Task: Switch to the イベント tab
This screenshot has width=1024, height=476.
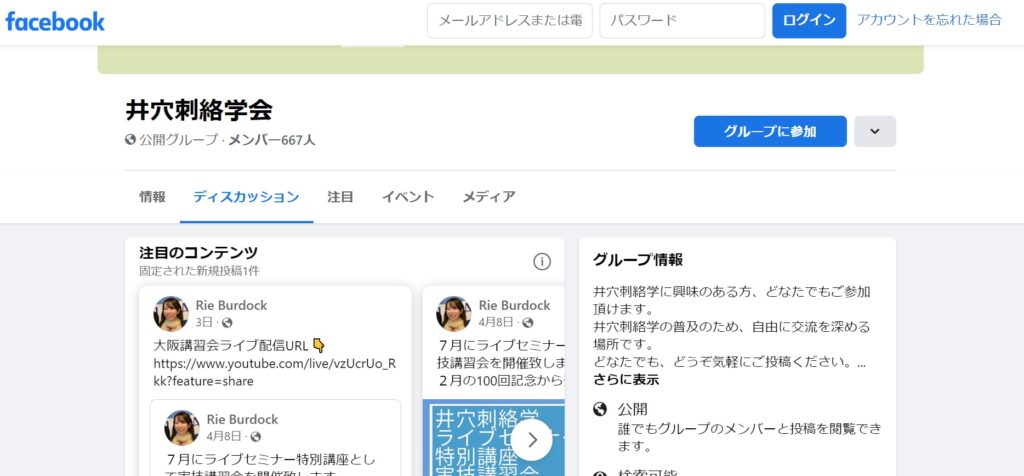Action: tap(407, 197)
